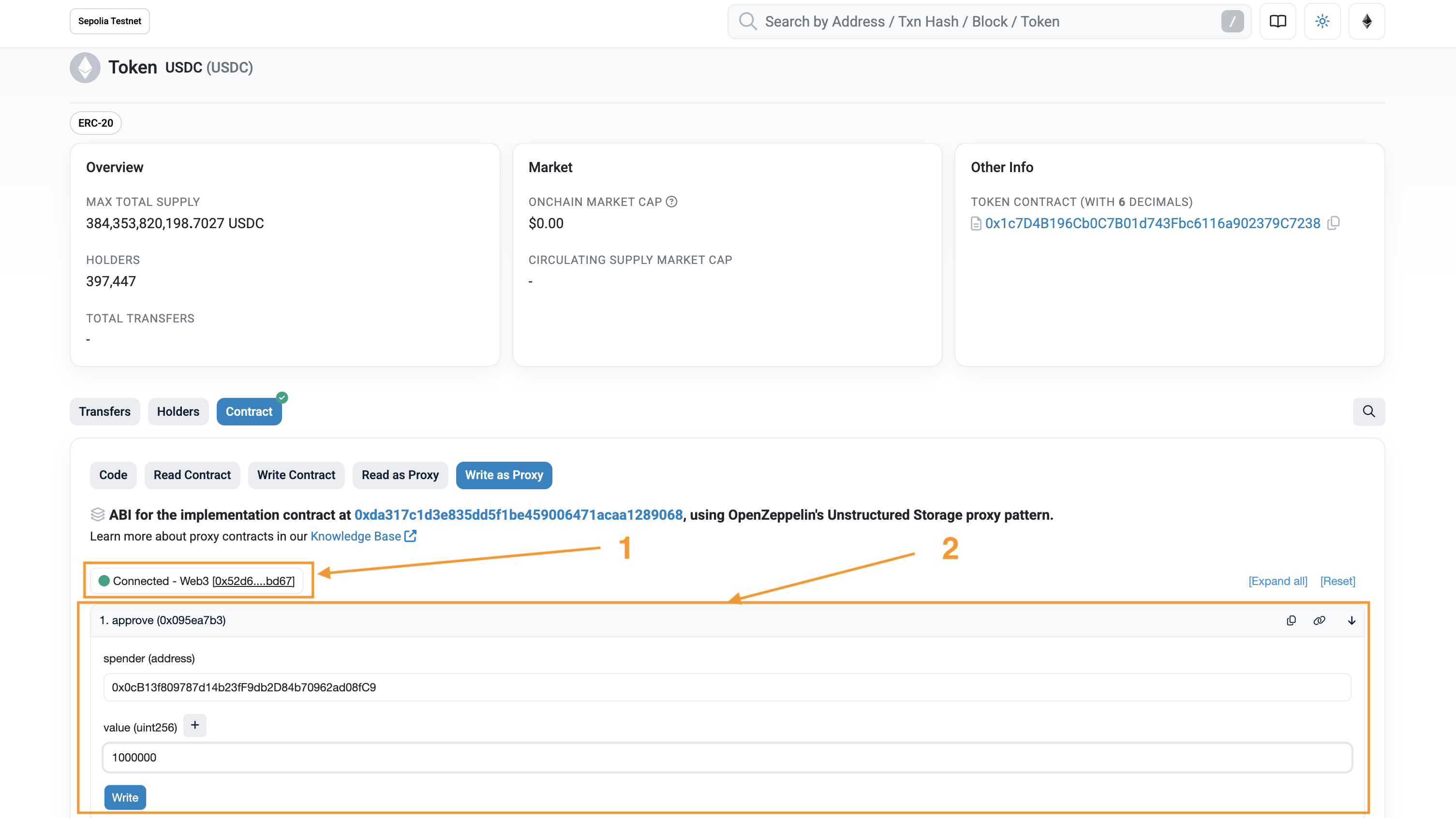The height and width of the screenshot is (818, 1456).
Task: Toggle the sun theme switch icon
Action: (1322, 21)
